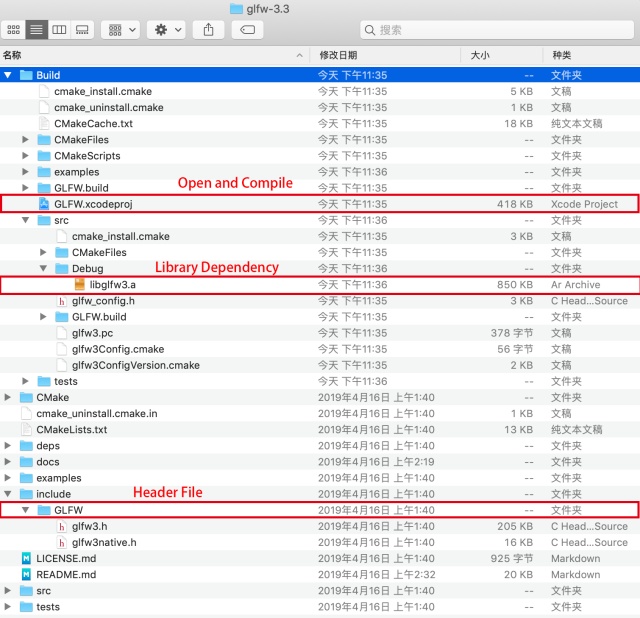Select the CMakeCache.txt file icon
This screenshot has width=640, height=618.
point(44,123)
